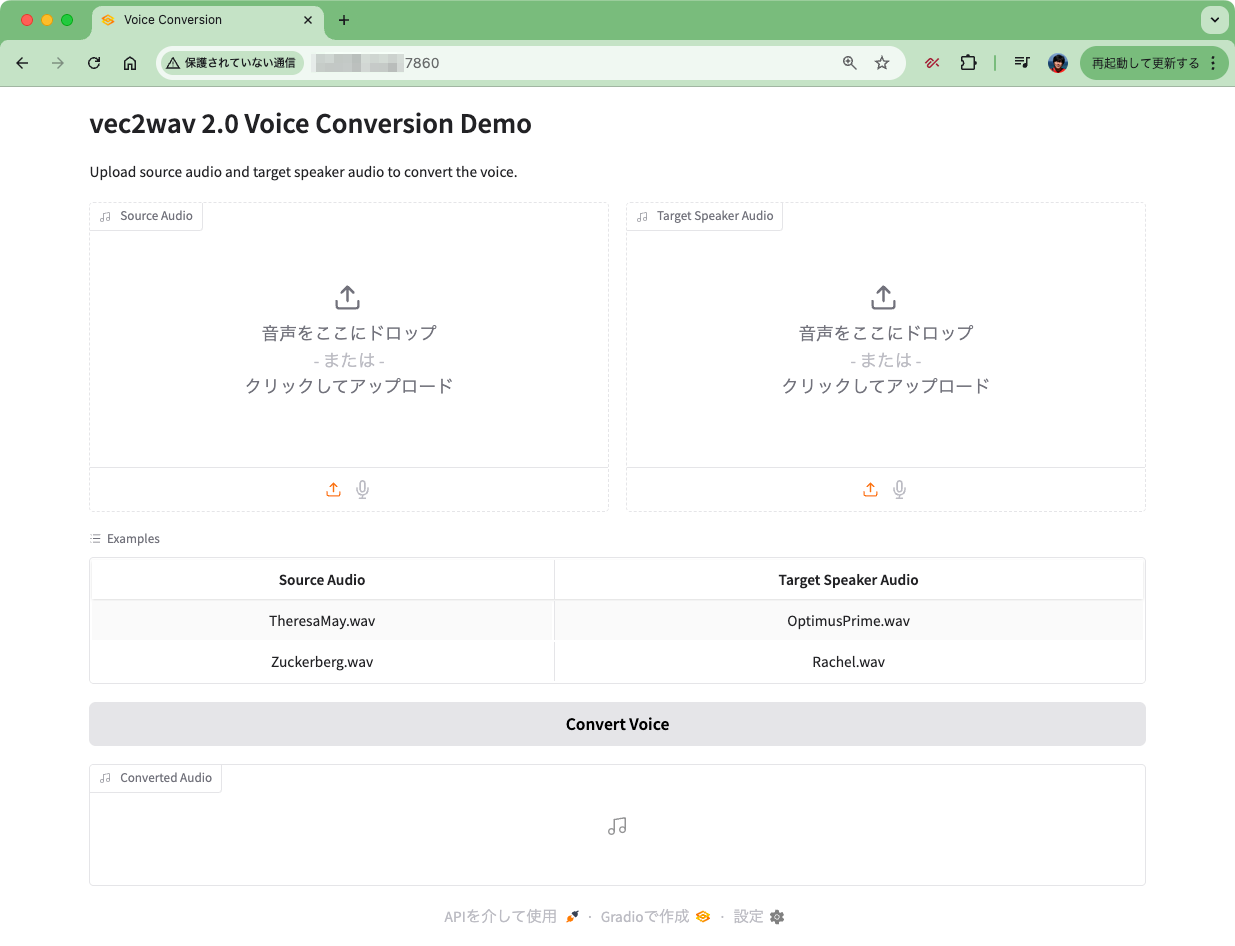Click the Gradio logo in the footer

(702, 916)
